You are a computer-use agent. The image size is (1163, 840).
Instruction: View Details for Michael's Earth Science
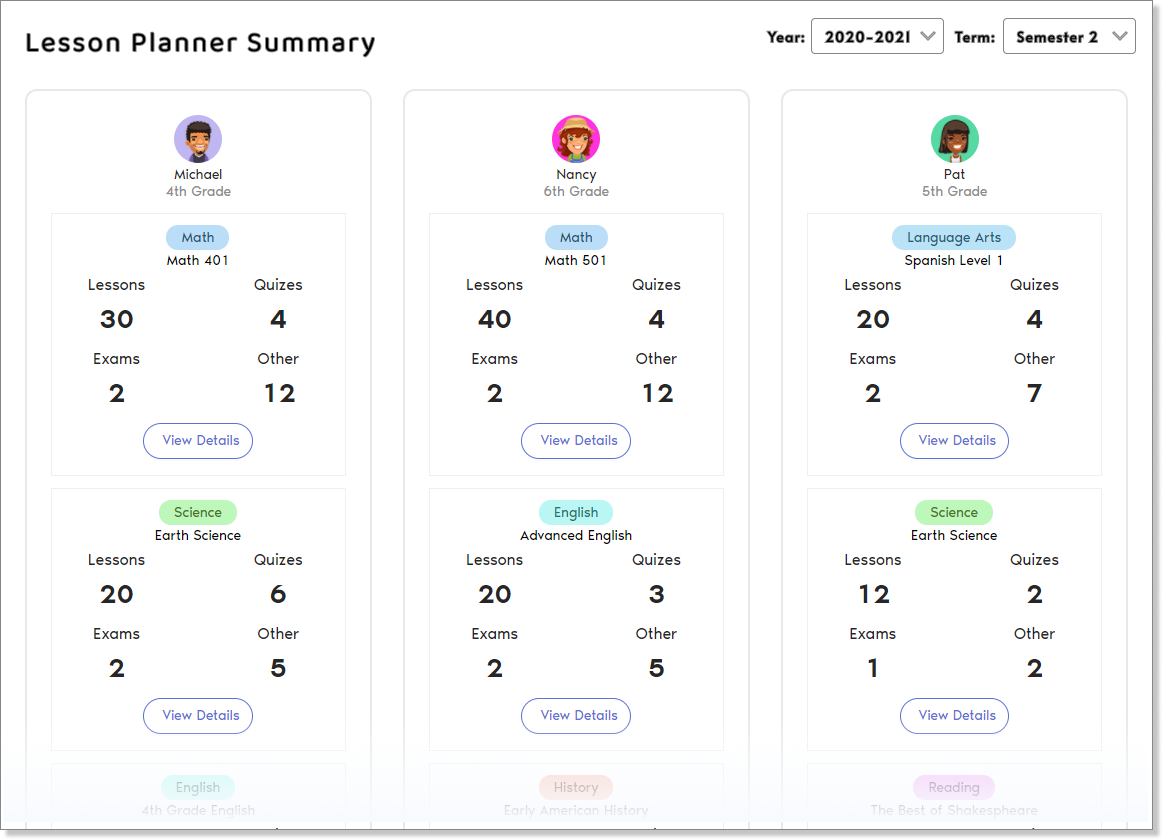(x=198, y=715)
